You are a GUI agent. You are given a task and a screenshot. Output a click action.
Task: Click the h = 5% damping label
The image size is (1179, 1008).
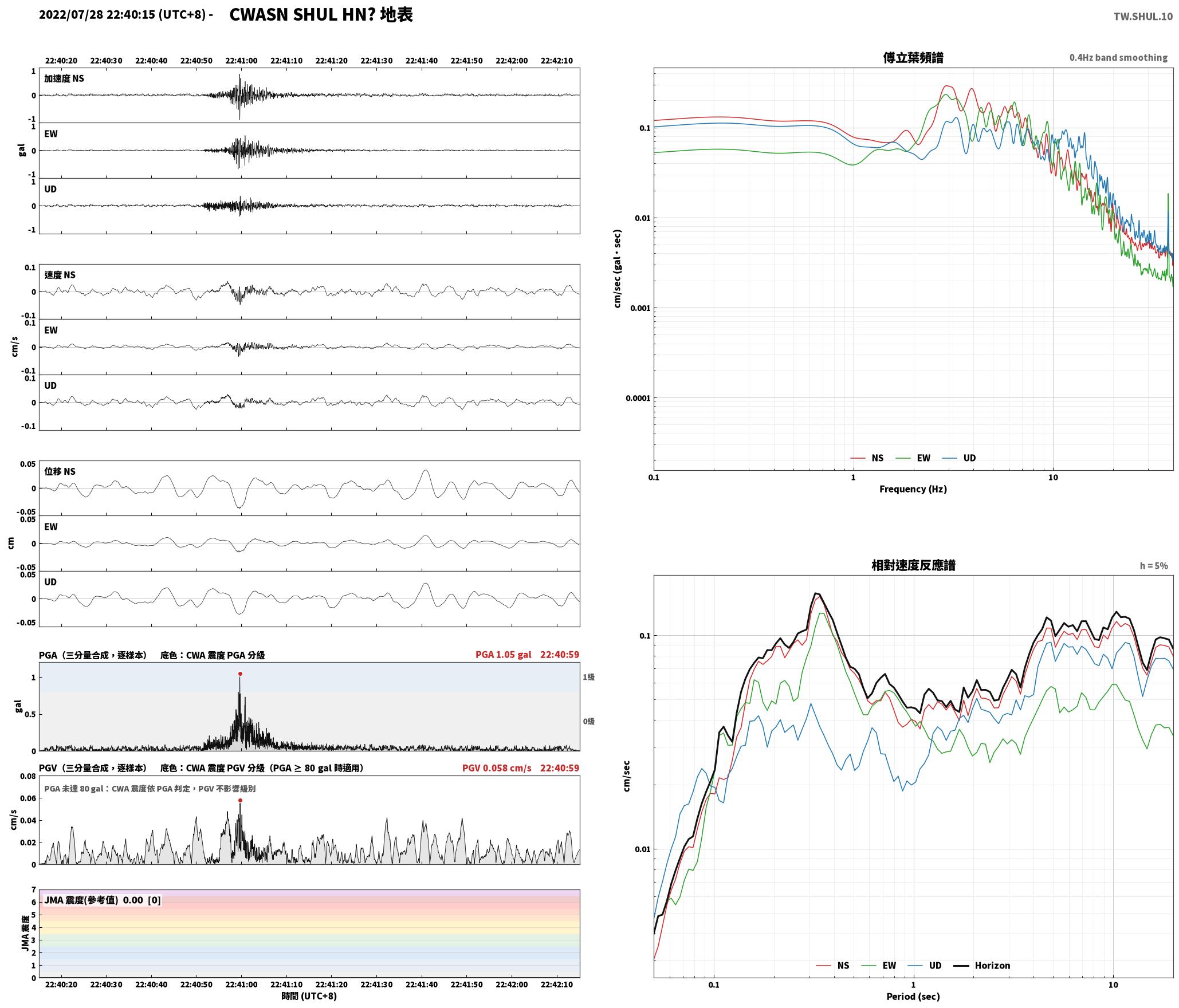click(1154, 565)
